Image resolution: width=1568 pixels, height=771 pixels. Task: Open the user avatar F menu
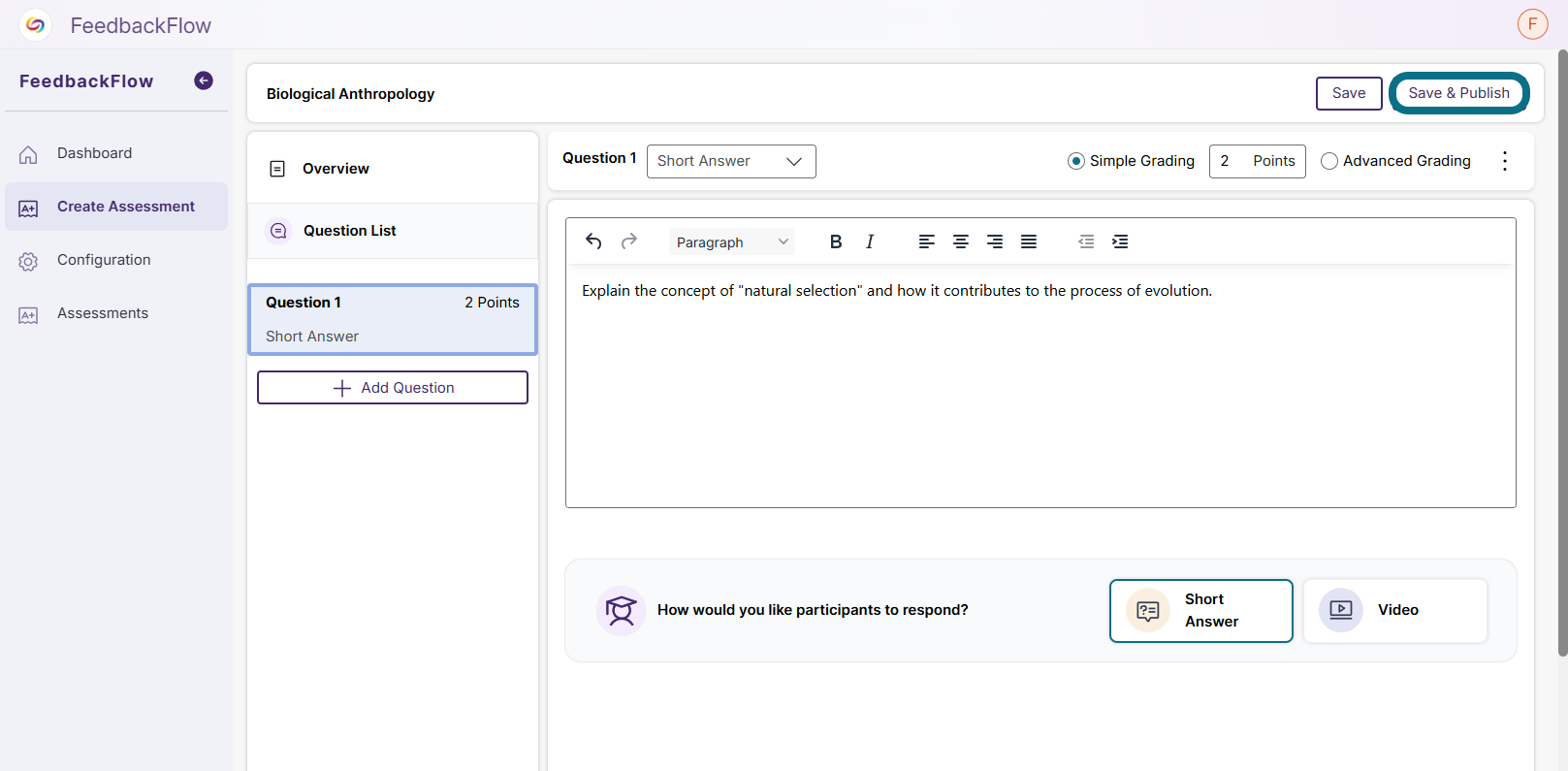[1532, 24]
